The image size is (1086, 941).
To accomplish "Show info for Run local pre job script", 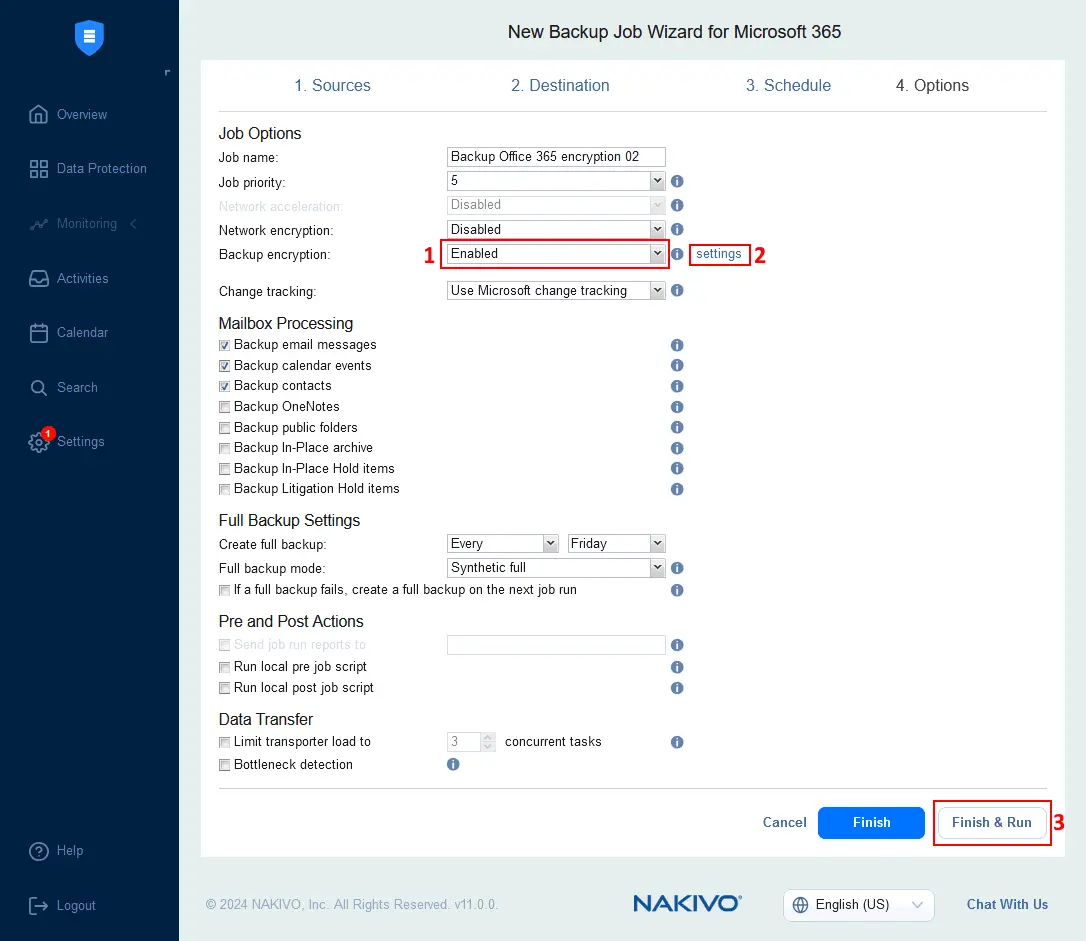I will point(677,667).
